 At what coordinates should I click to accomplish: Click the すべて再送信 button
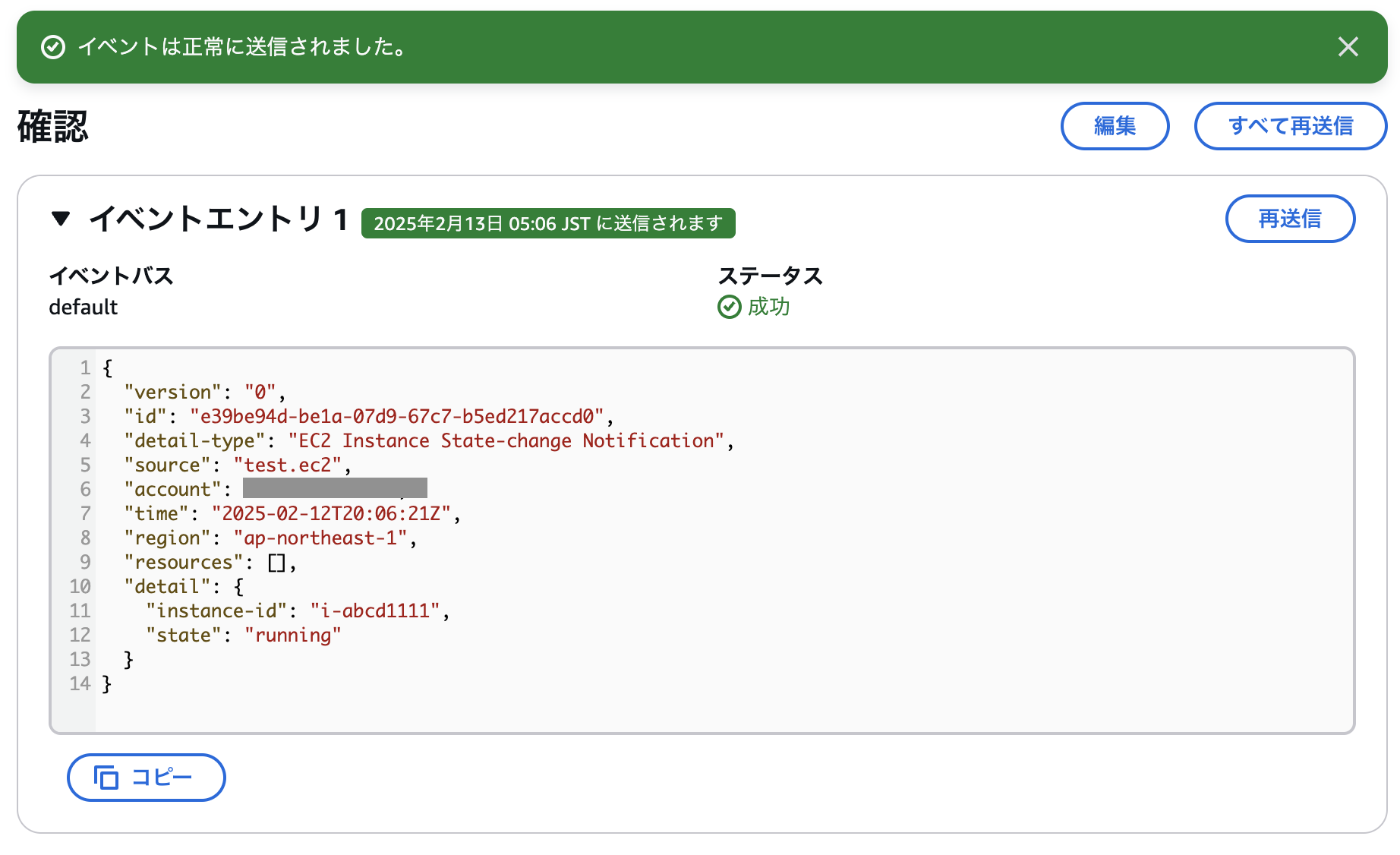click(x=1290, y=126)
